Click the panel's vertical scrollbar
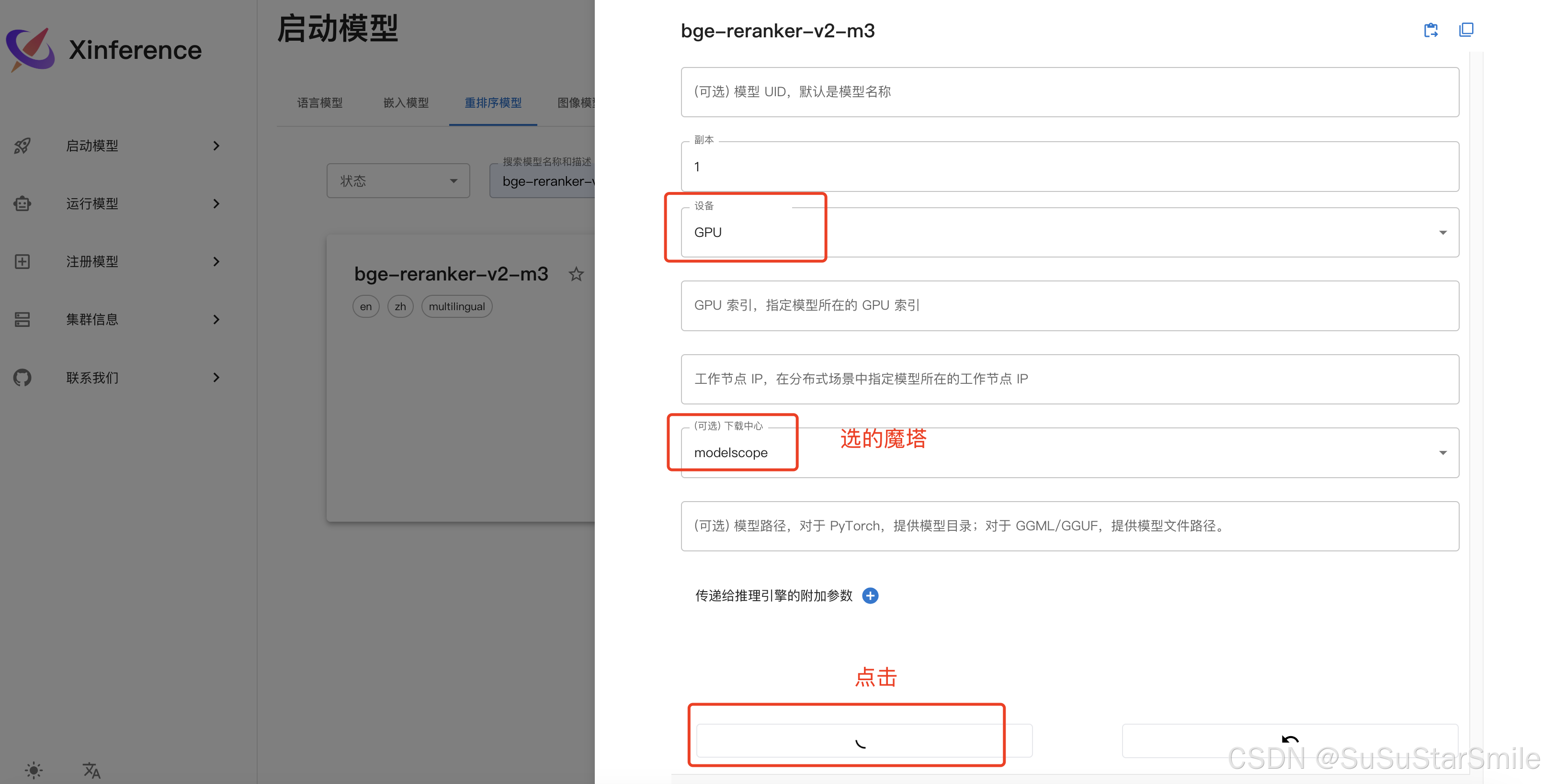 (1476, 413)
